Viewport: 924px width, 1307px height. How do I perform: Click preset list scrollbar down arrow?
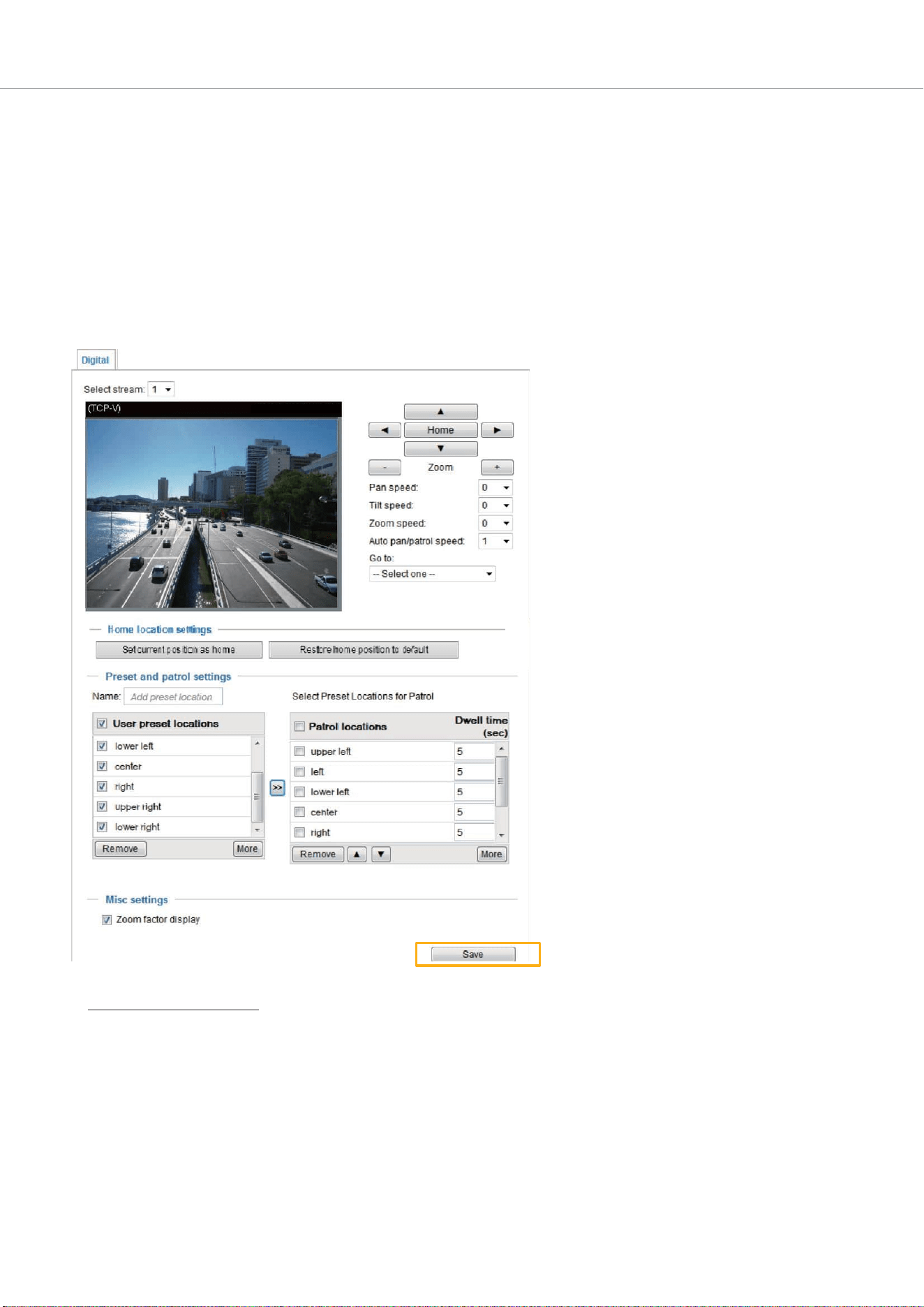pyautogui.click(x=258, y=829)
